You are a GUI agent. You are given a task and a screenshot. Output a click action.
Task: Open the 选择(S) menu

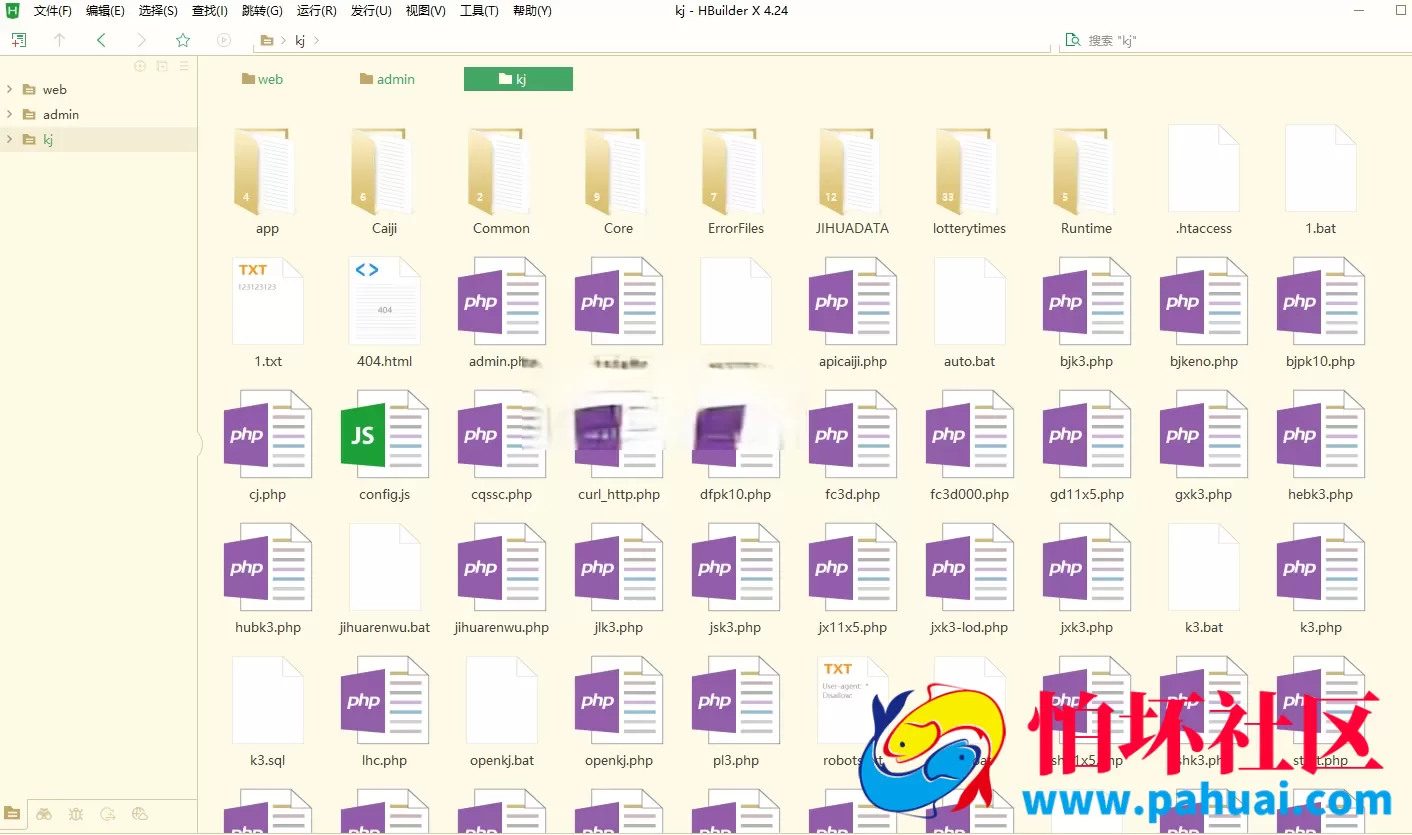point(158,11)
